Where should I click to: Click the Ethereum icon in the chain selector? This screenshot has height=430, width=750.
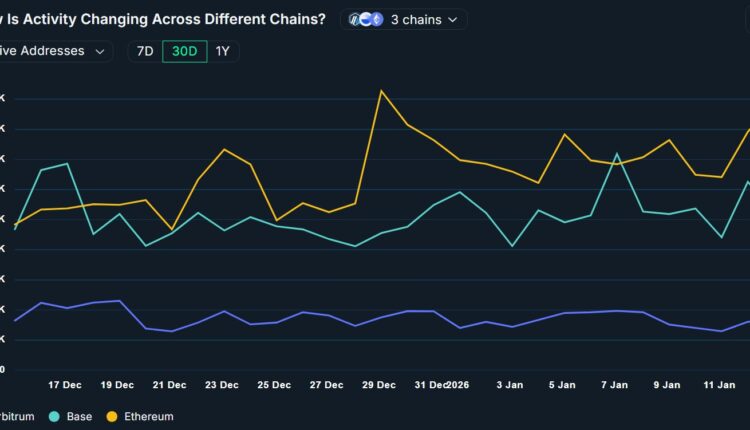coord(375,19)
